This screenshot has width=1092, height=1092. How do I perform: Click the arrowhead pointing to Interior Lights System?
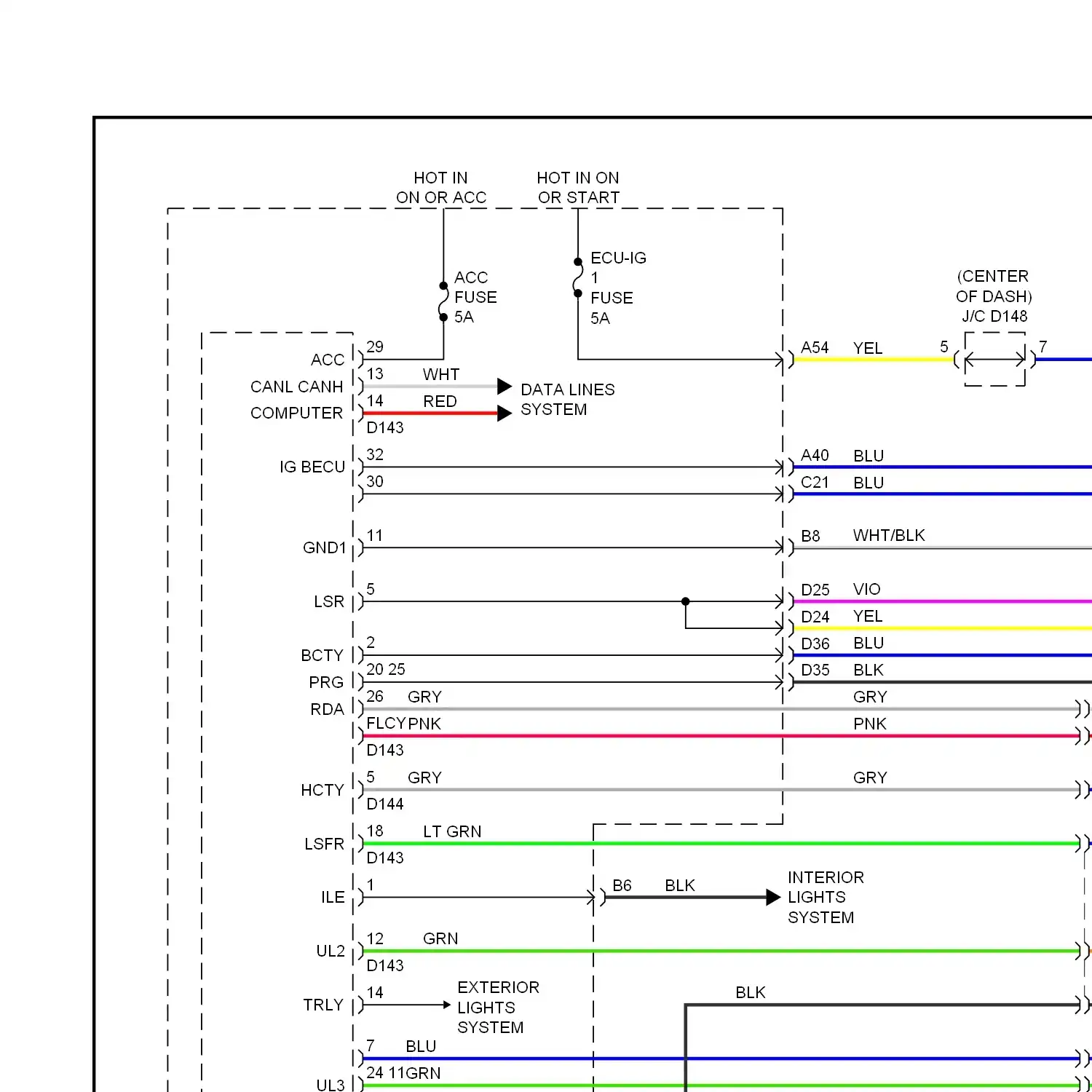coord(773,898)
